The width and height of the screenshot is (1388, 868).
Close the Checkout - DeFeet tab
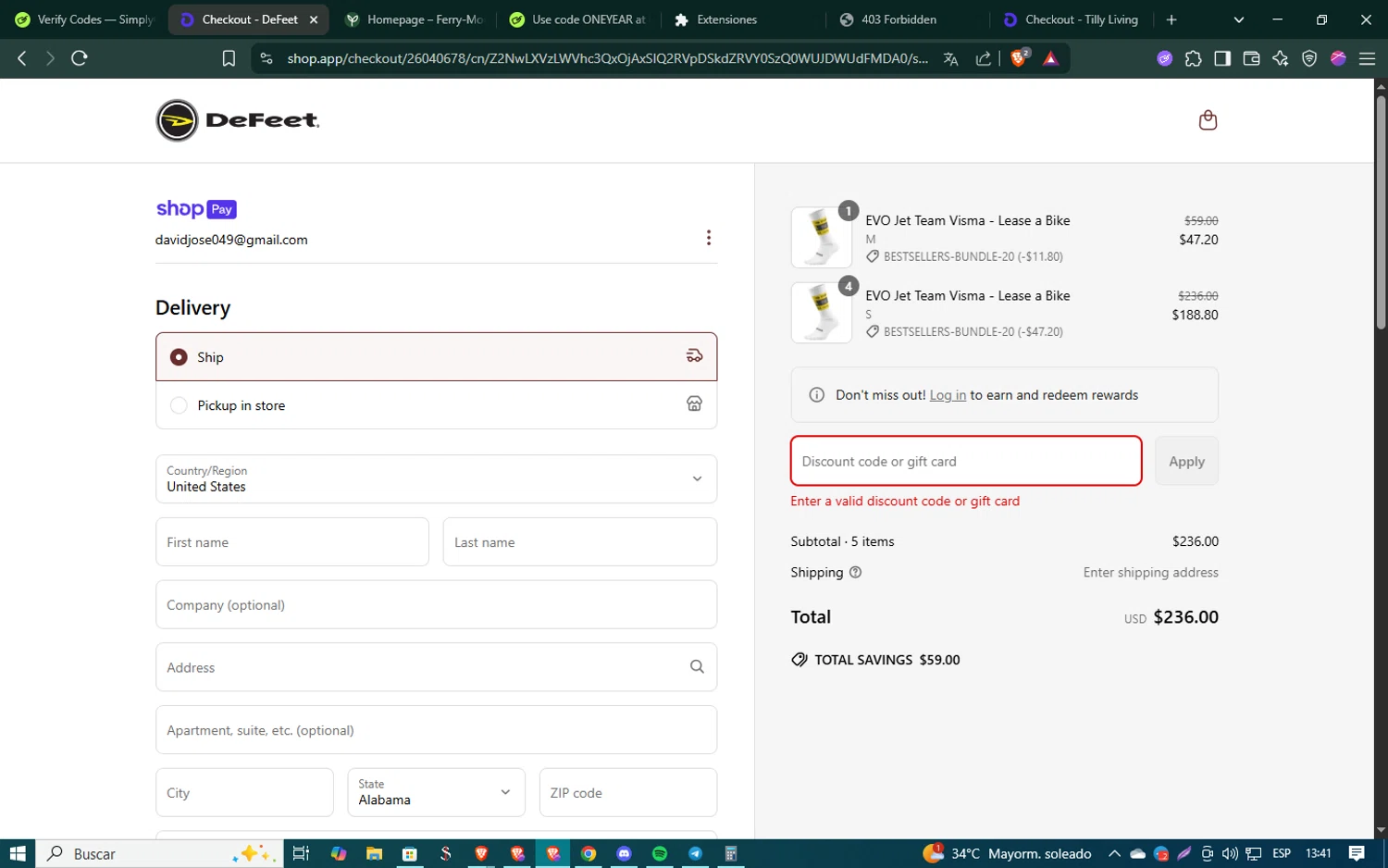314,19
